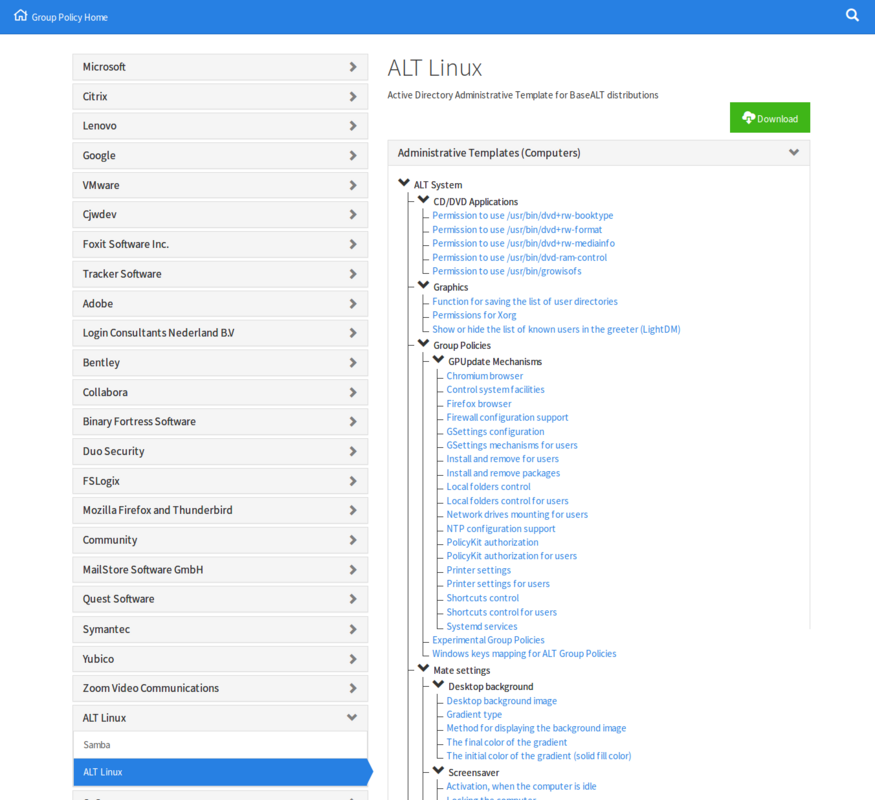Expand the Zoom Video Communications arrow
Image resolution: width=875 pixels, height=800 pixels.
353,688
